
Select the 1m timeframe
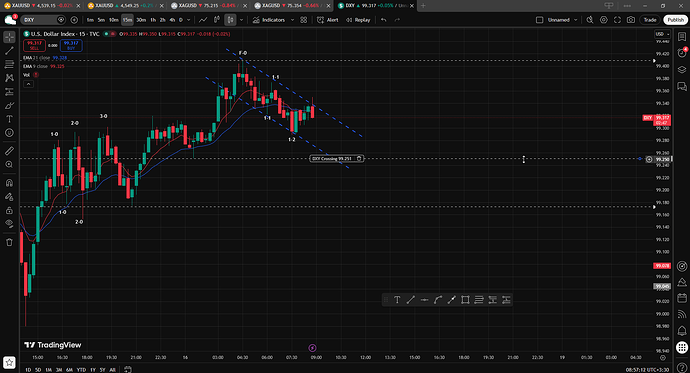(90, 20)
